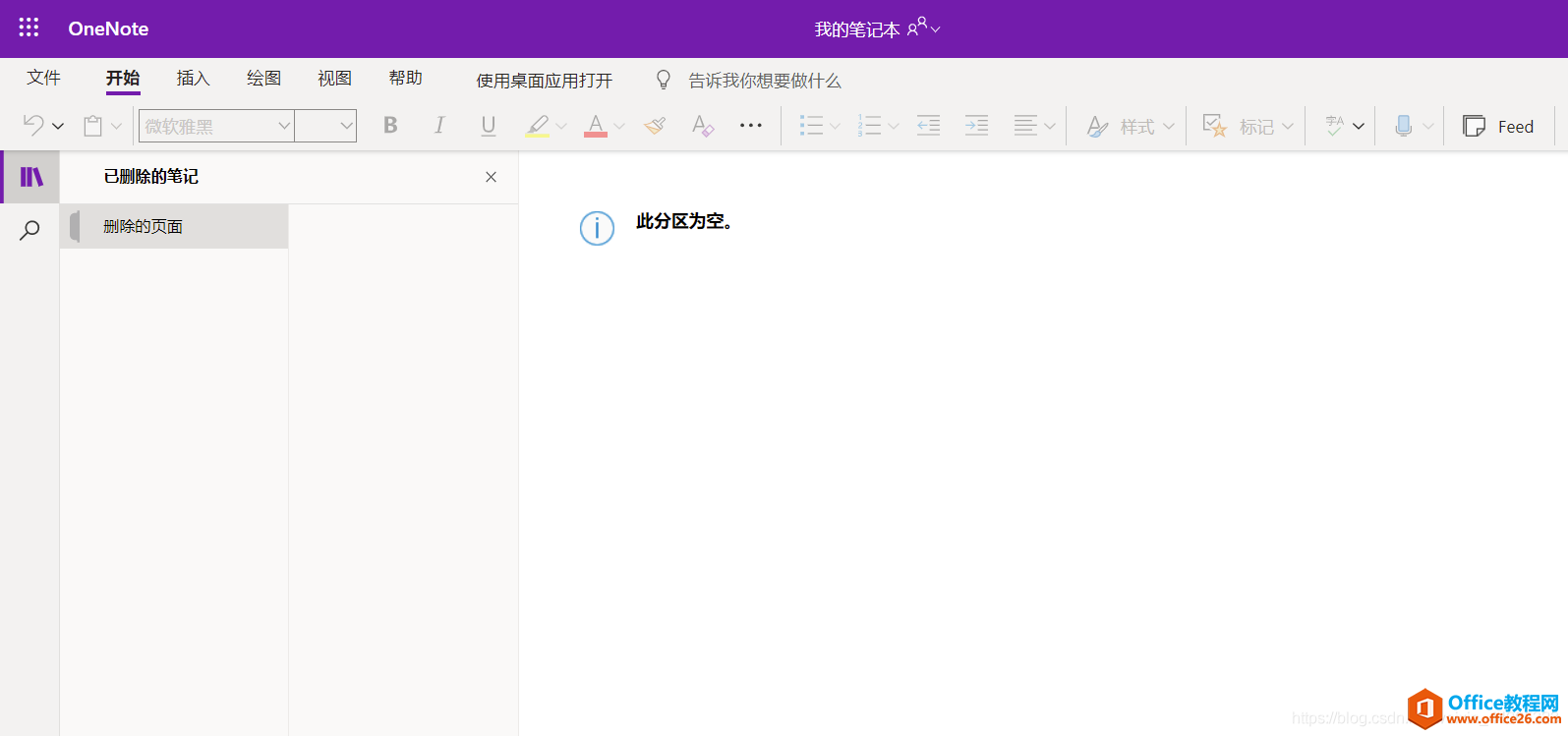
Task: Open the 微软雅黑 font name box
Action: pyautogui.click(x=216, y=126)
